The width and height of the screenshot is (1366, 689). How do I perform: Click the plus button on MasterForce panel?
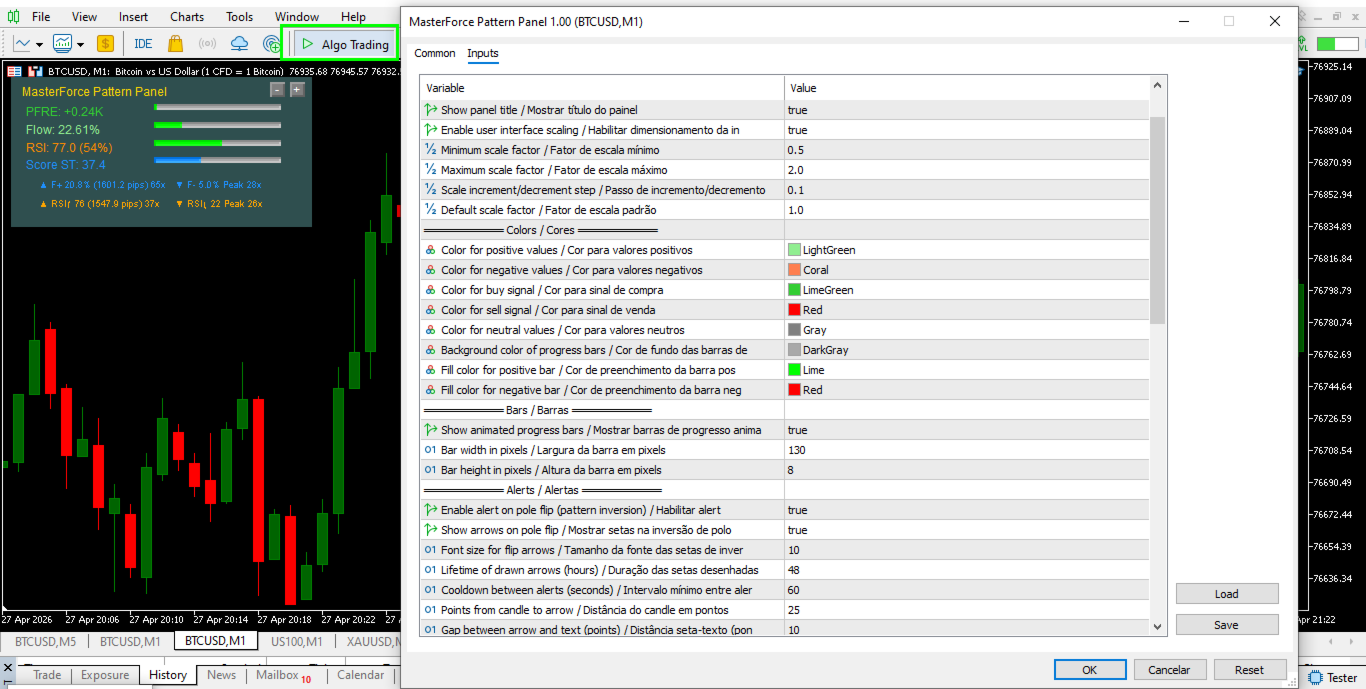297,90
